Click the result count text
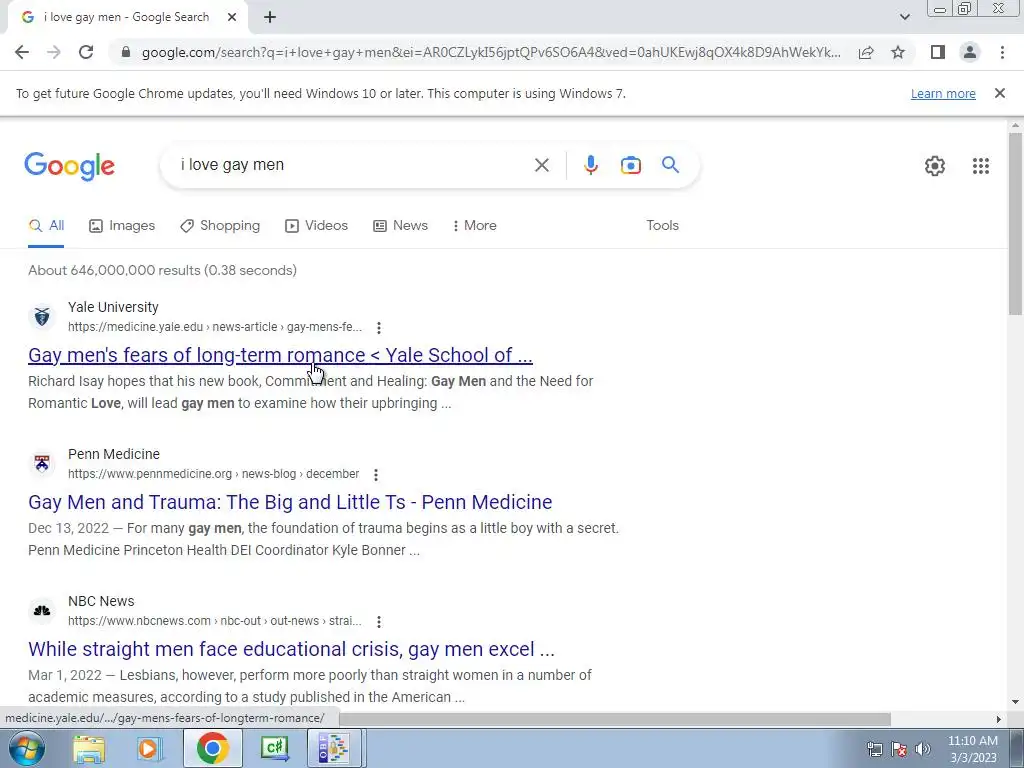 [x=163, y=270]
